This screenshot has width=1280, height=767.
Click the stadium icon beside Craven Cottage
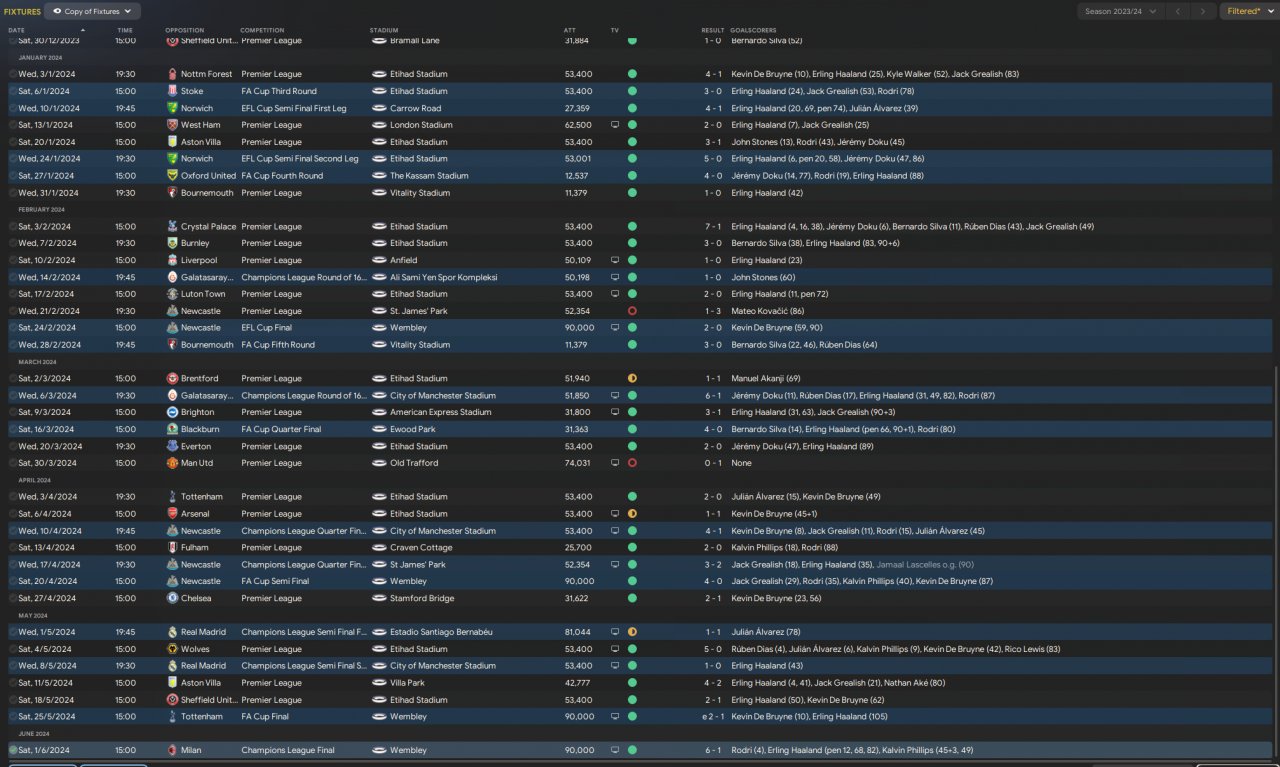coord(379,547)
